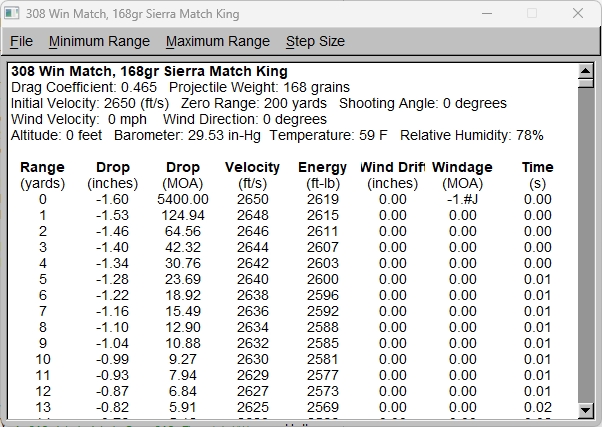Click 'Wind Direction: 0 degrees' text

(x=245, y=119)
